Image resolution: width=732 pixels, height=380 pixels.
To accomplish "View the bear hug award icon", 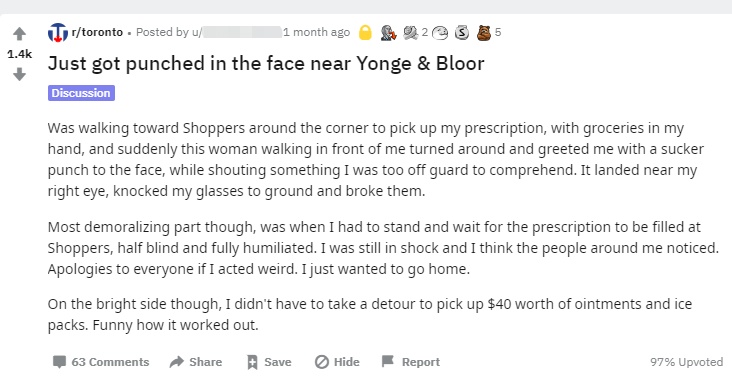I will (x=484, y=32).
